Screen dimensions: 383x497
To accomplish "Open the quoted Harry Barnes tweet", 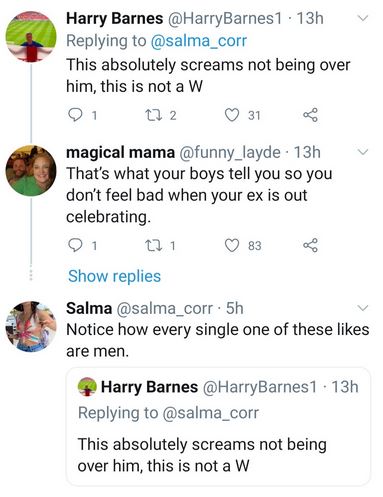I will tap(218, 426).
